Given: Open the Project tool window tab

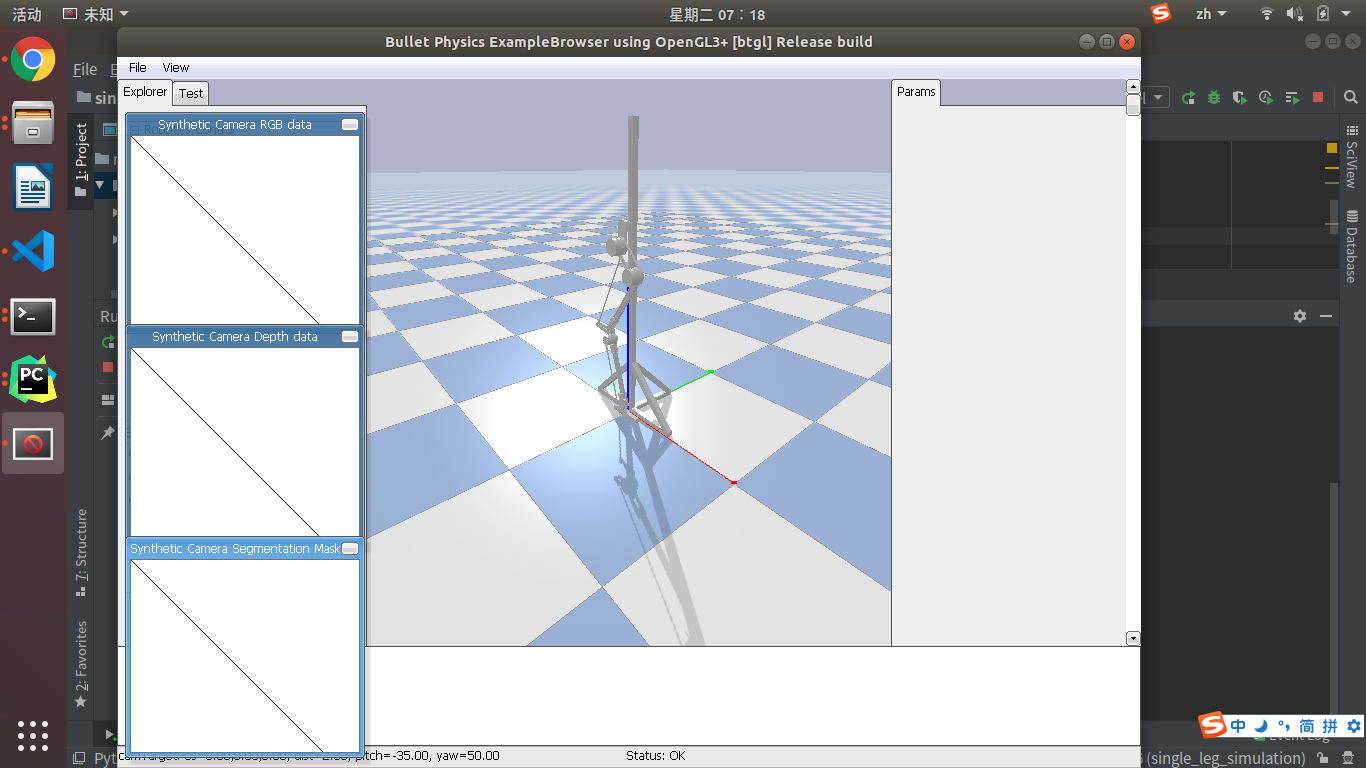Looking at the screenshot, I should coord(81,160).
